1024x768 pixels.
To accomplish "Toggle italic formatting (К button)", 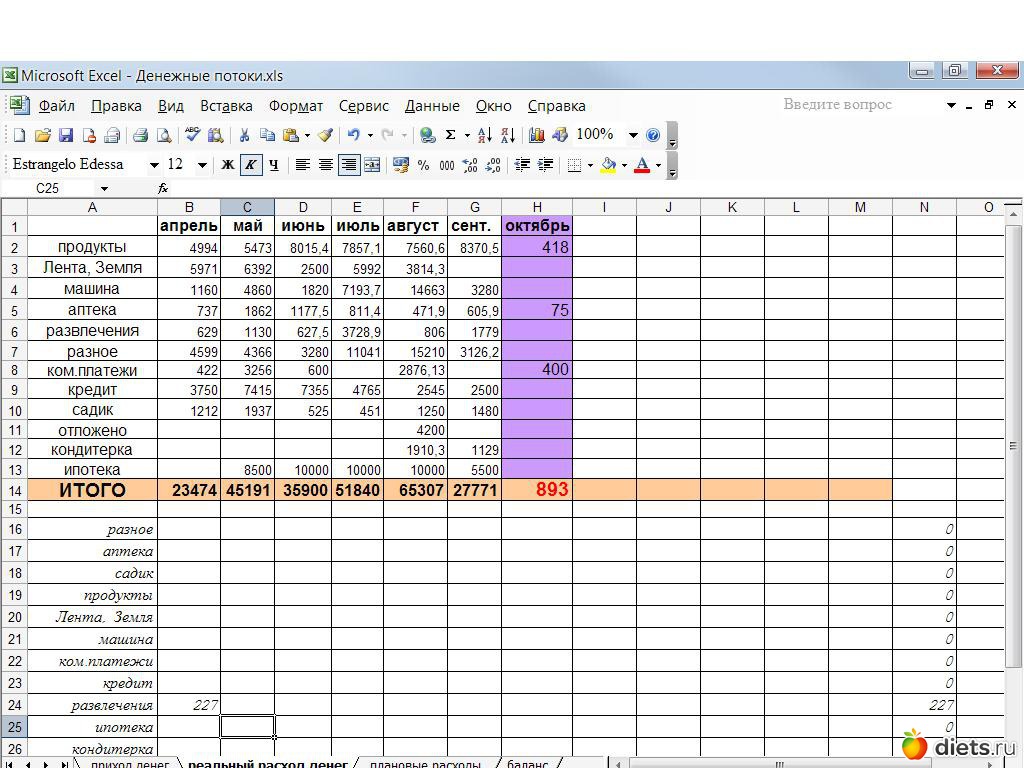I will pos(250,165).
